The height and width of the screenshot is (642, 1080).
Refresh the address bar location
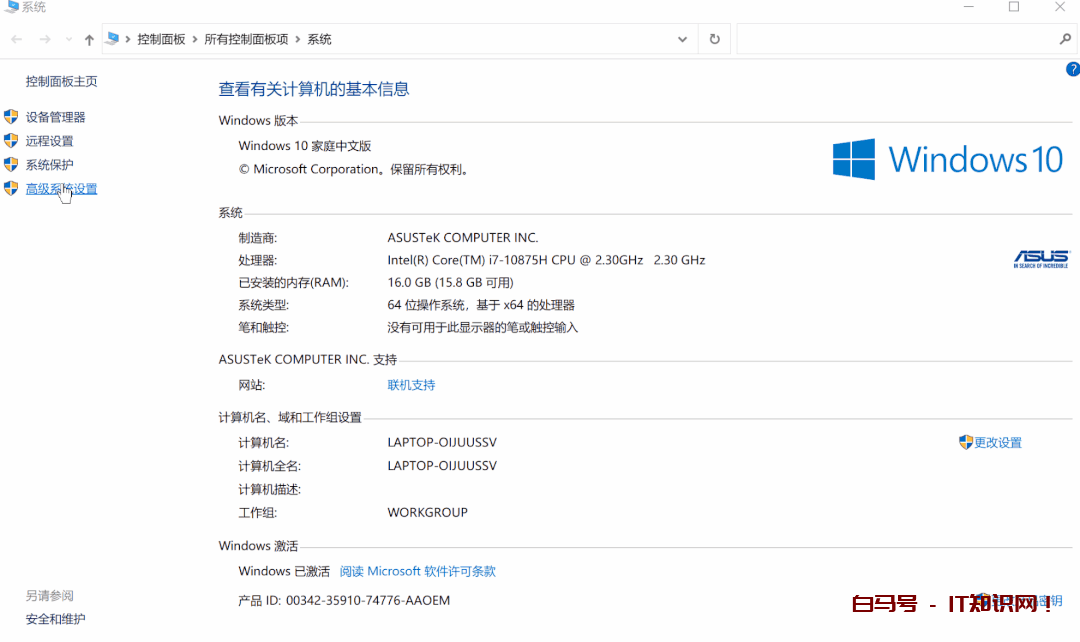point(714,39)
